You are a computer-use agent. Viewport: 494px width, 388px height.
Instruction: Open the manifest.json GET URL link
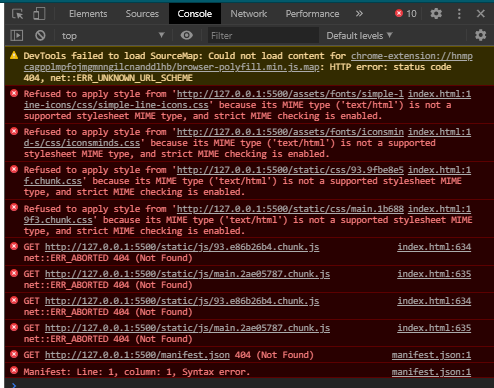(x=137, y=355)
